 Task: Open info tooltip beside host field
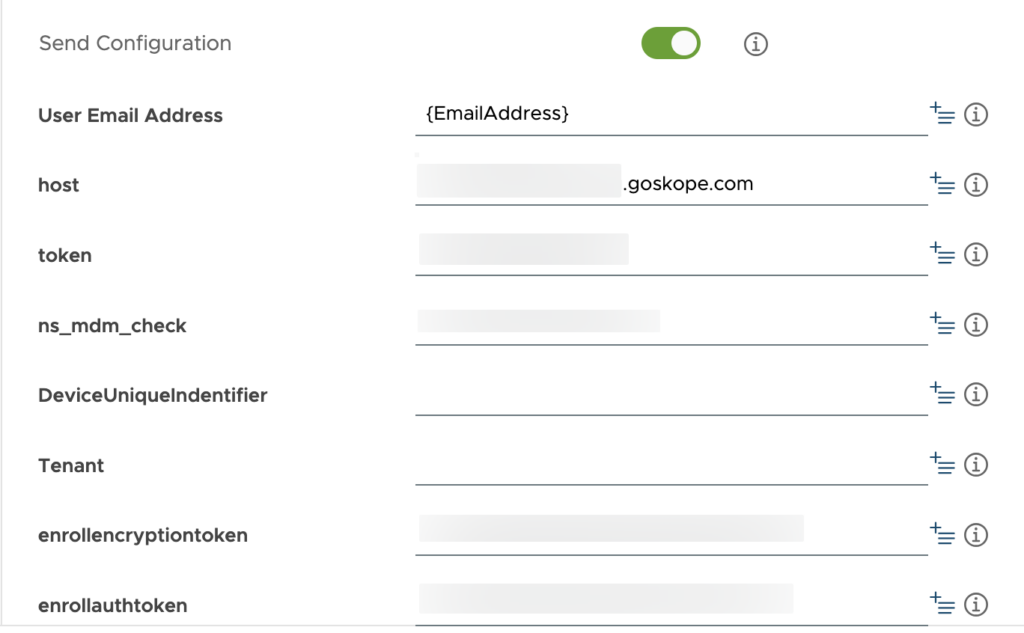click(x=977, y=184)
